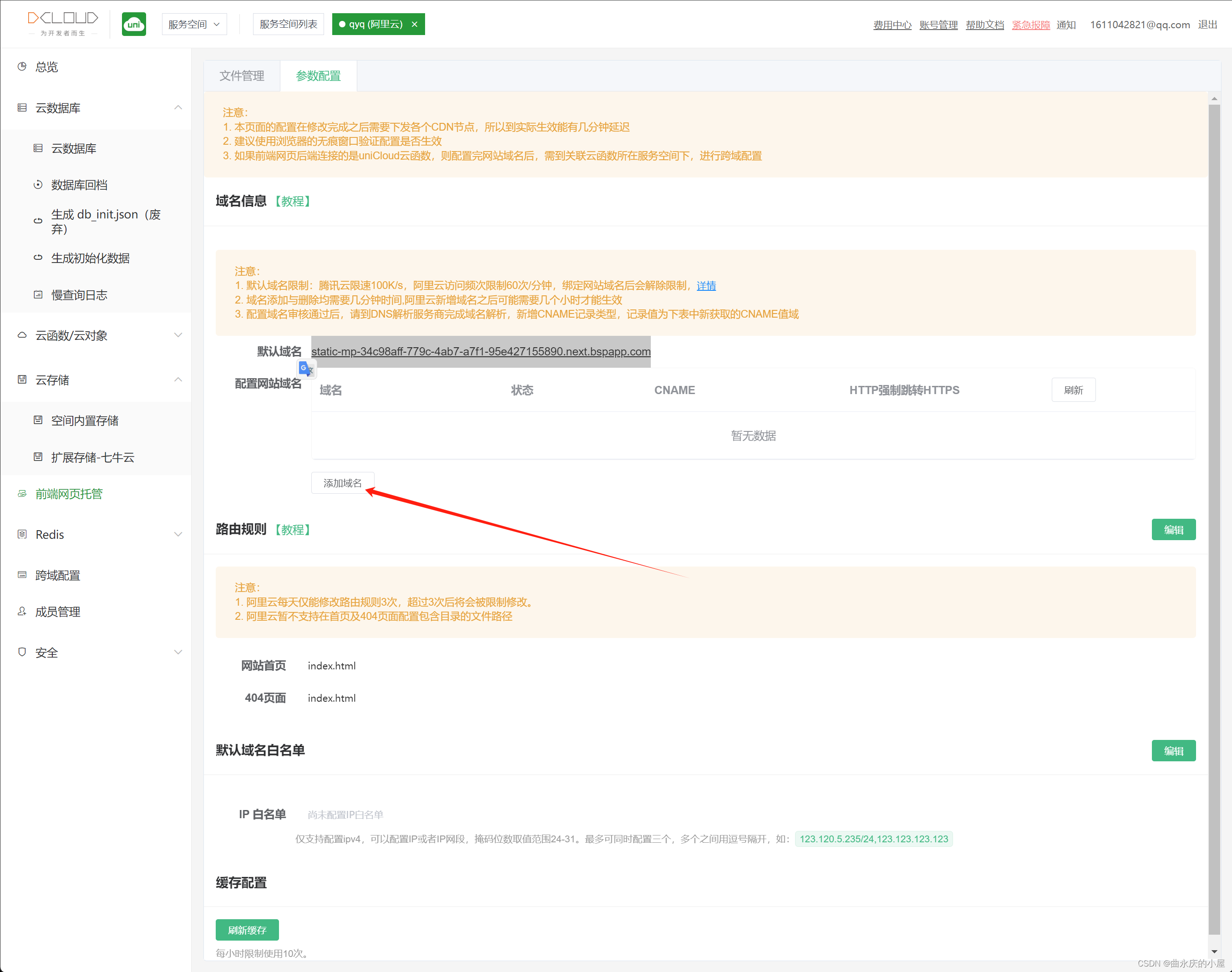This screenshot has height=972, width=1232.
Task: Click the red 紧急报障 link
Action: pos(1030,25)
